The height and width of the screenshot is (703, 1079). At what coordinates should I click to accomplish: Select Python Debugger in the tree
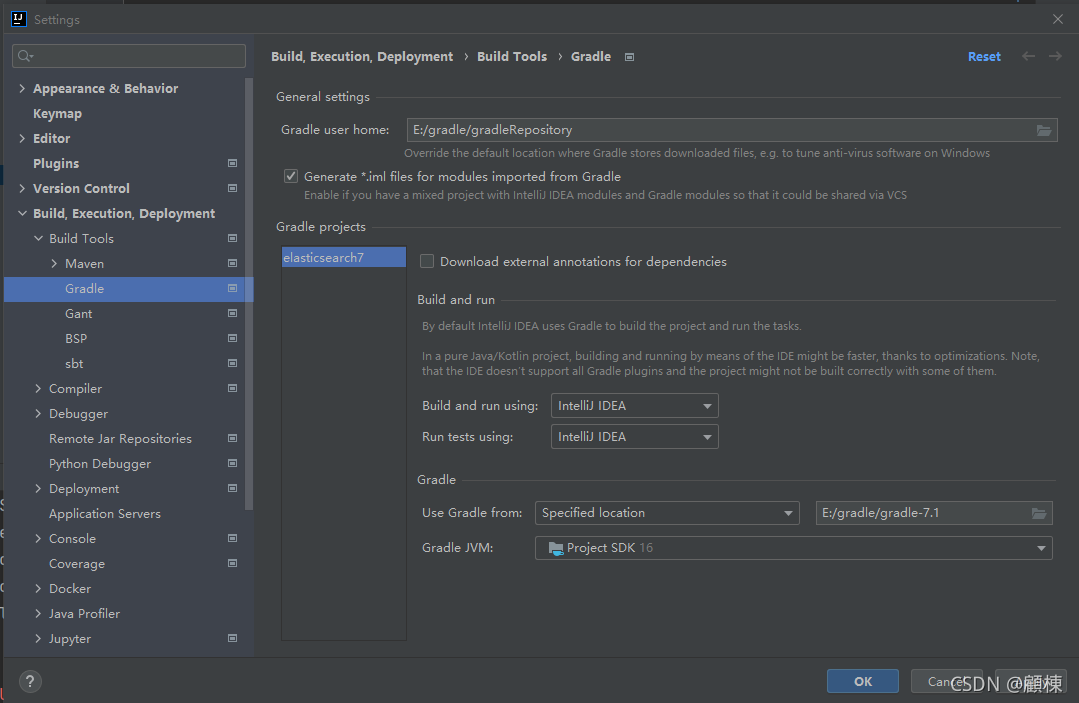100,464
